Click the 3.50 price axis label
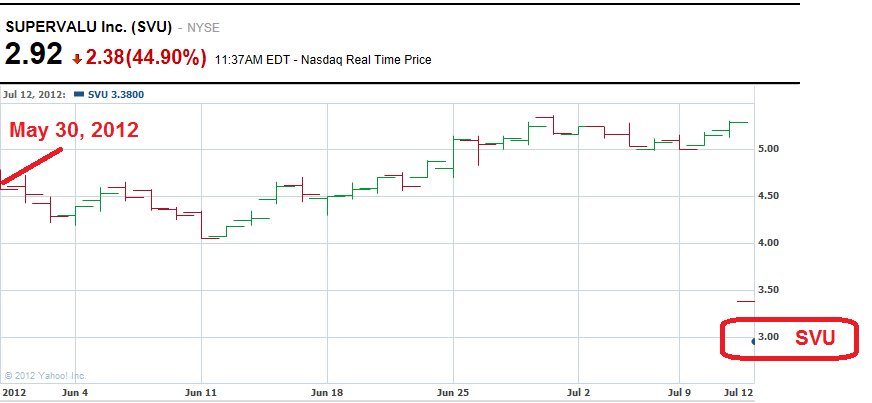 tap(769, 290)
